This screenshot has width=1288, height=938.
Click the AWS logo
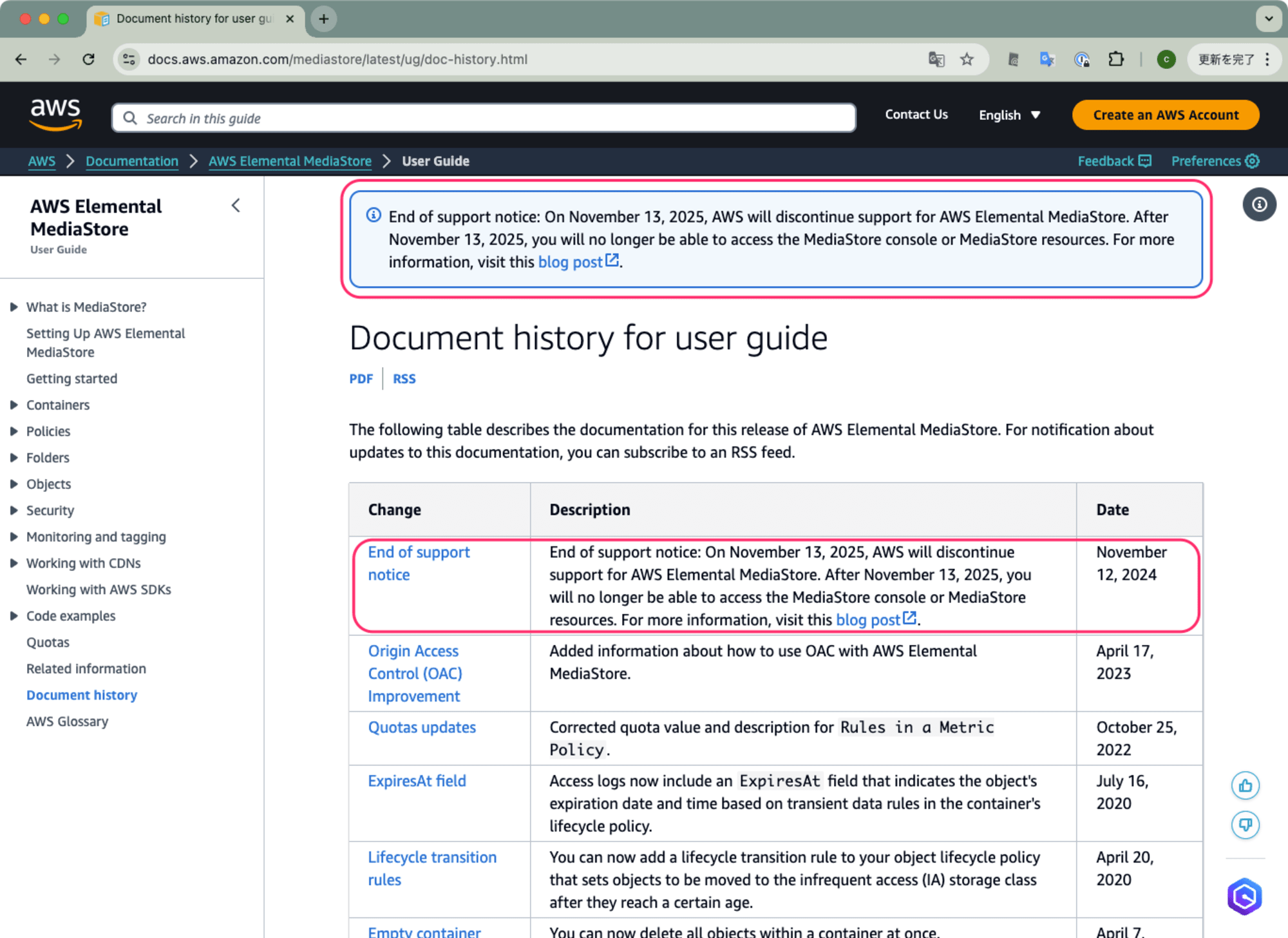pos(55,115)
